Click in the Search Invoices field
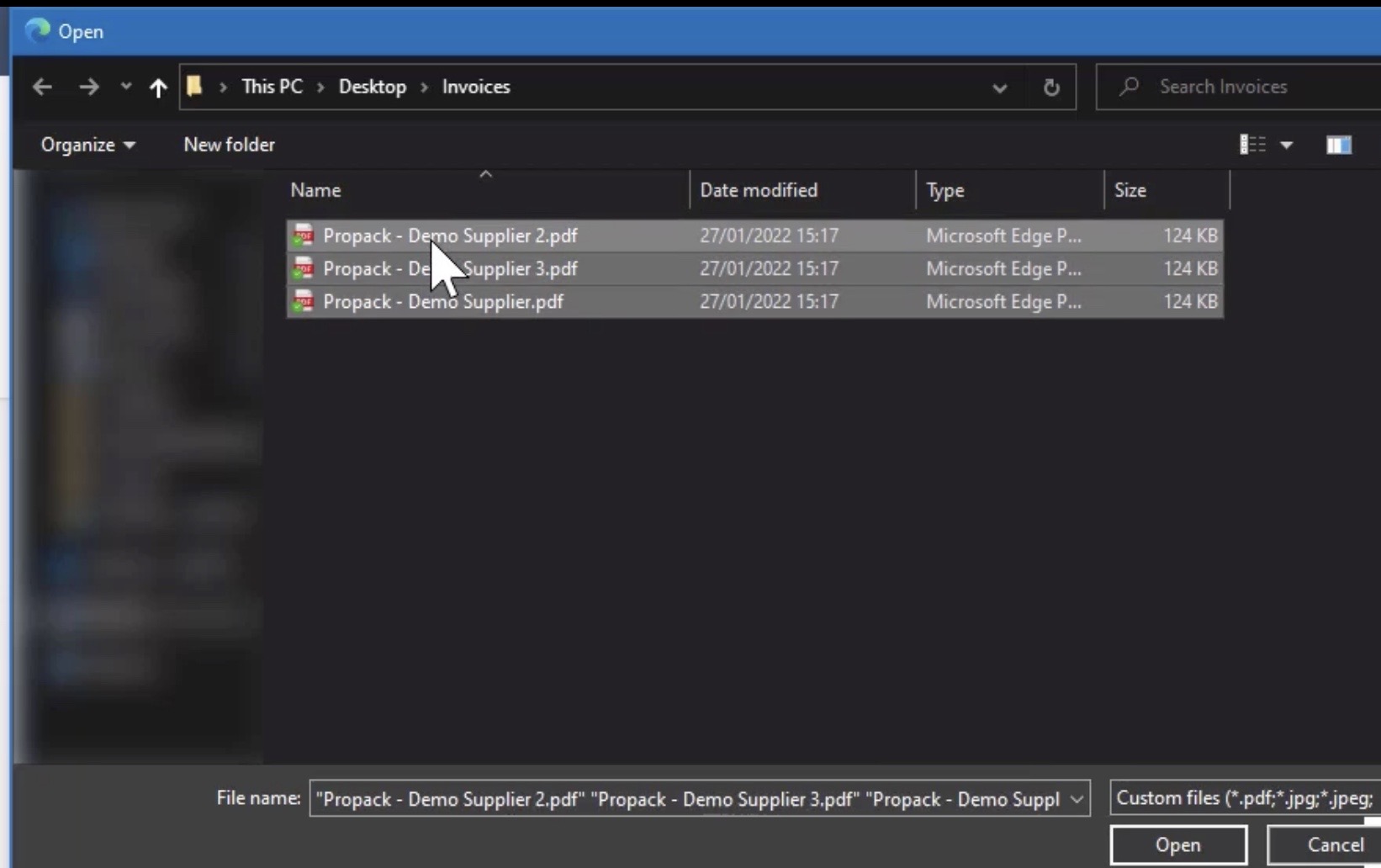Viewport: 1381px width, 868px height. tap(1245, 87)
